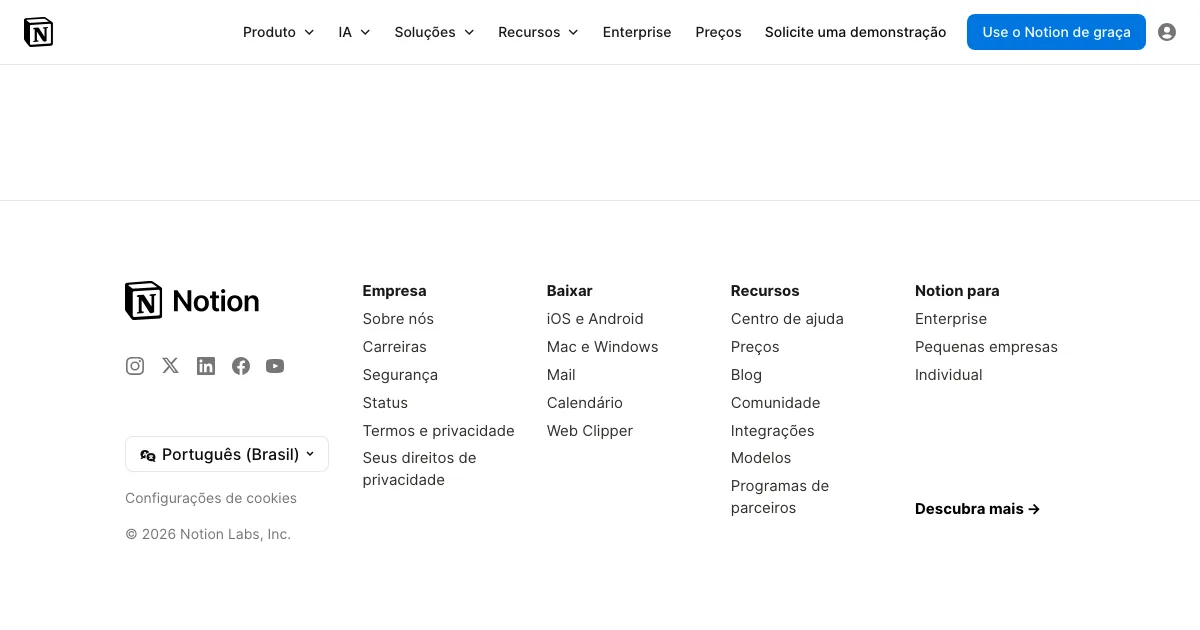This screenshot has height=630, width=1200.
Task: Go to Enterprise in the top navigation
Action: pyautogui.click(x=637, y=32)
